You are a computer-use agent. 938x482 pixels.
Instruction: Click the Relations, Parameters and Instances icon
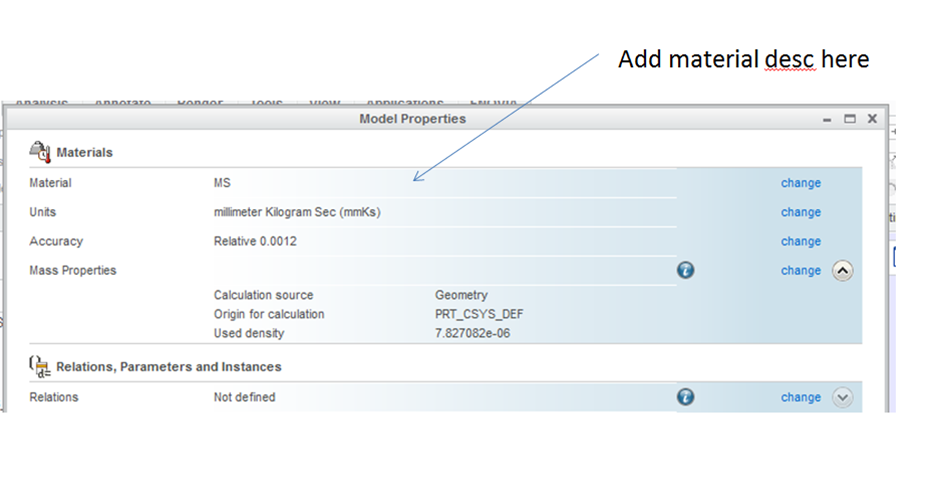coord(39,367)
